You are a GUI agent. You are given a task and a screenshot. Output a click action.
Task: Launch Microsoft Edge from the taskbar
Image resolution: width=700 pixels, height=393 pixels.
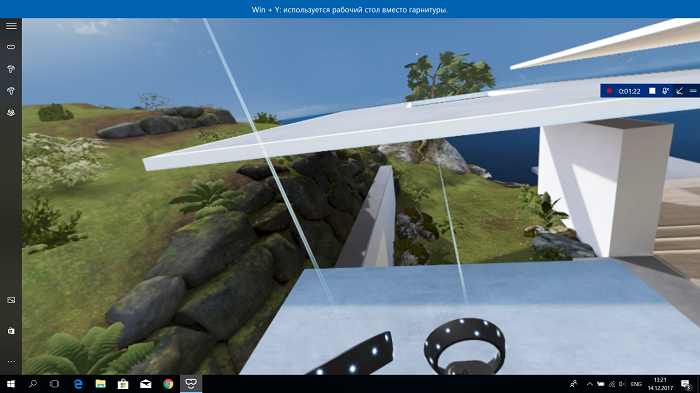point(78,384)
